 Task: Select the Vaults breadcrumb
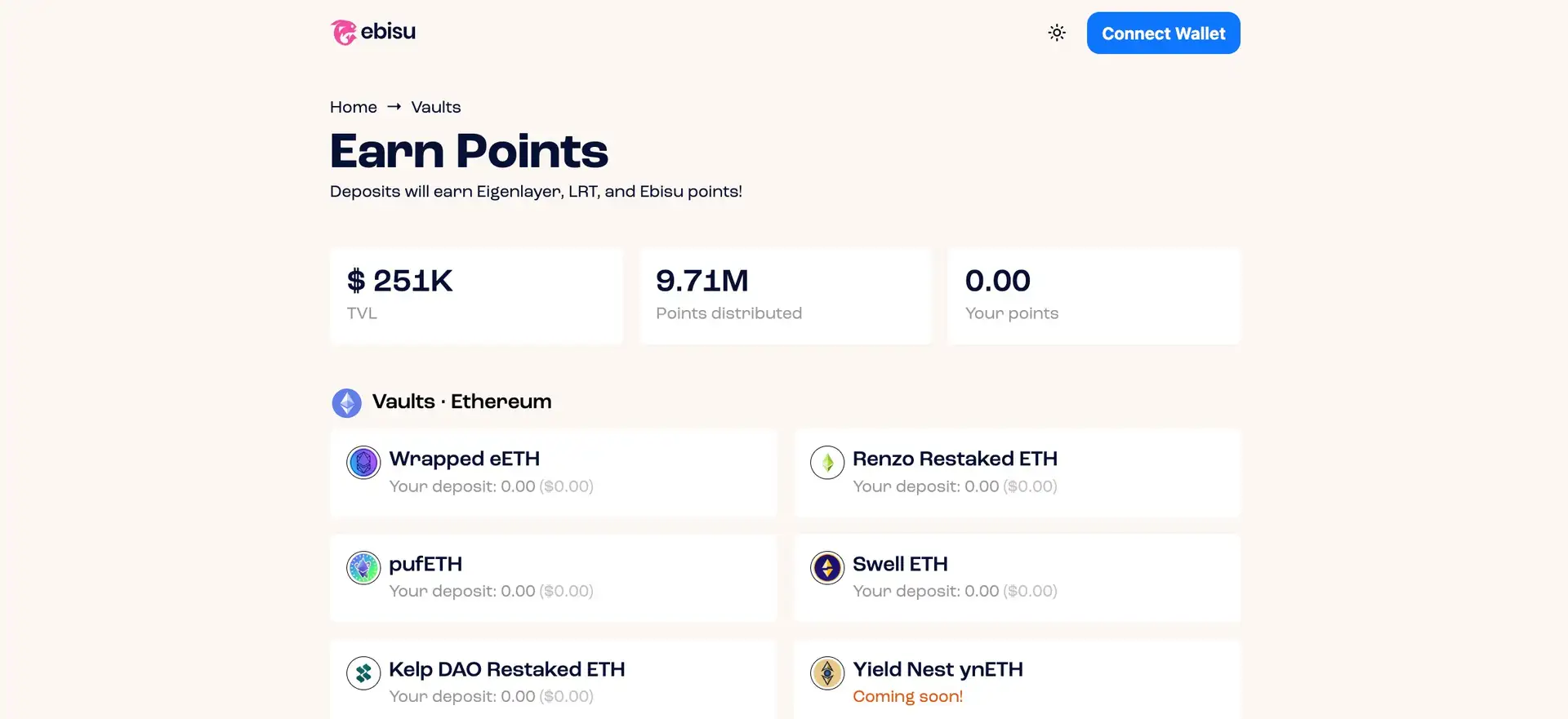pos(436,107)
